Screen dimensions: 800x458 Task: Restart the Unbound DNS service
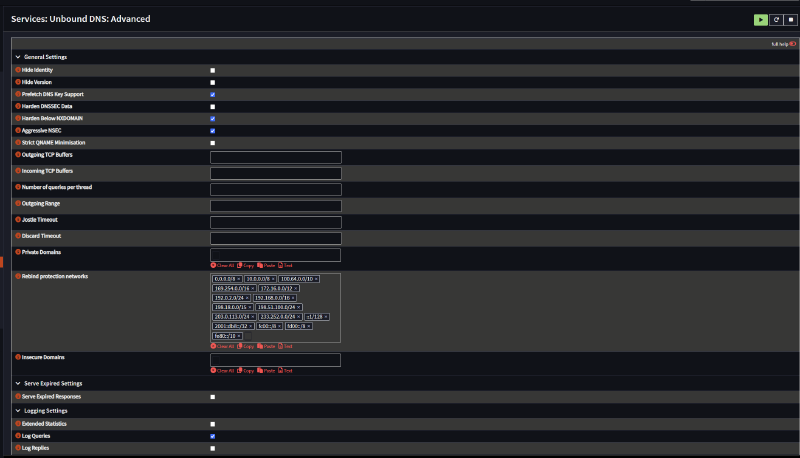coord(776,20)
